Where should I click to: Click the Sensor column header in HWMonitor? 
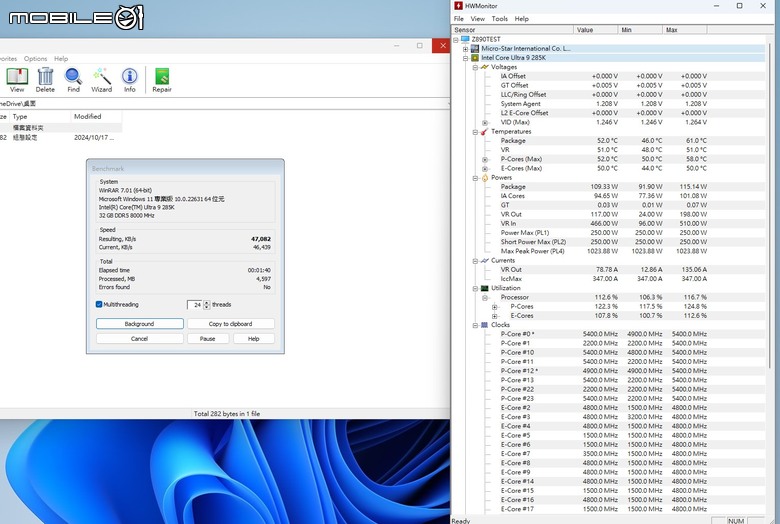tap(512, 30)
